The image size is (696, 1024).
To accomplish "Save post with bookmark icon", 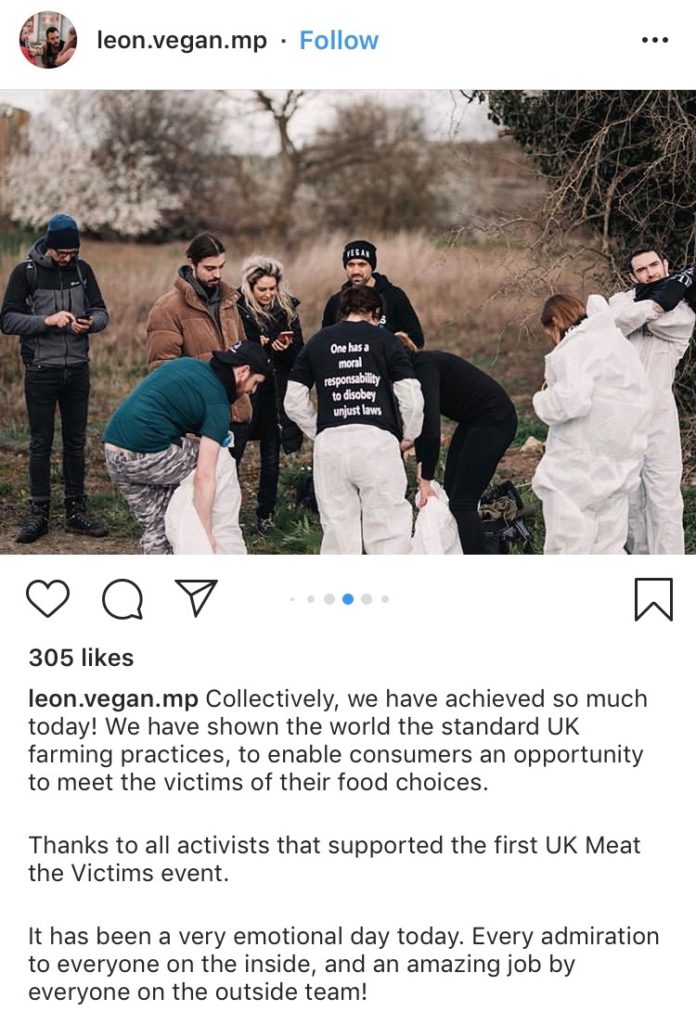I will (654, 599).
